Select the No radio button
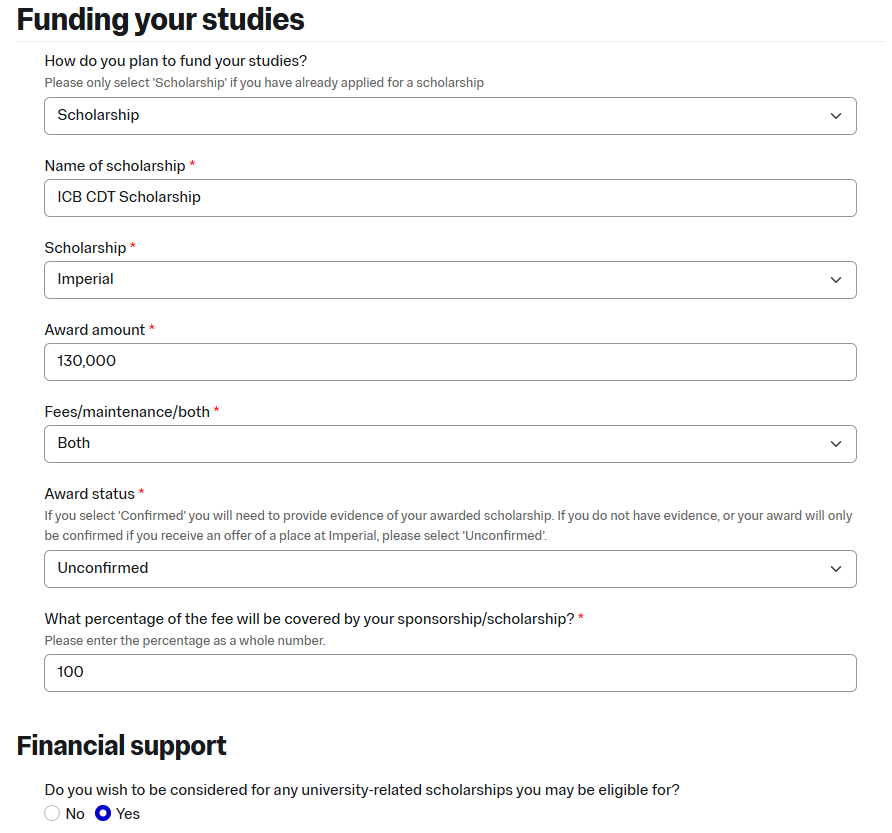This screenshot has height=833, width=892. point(53,814)
